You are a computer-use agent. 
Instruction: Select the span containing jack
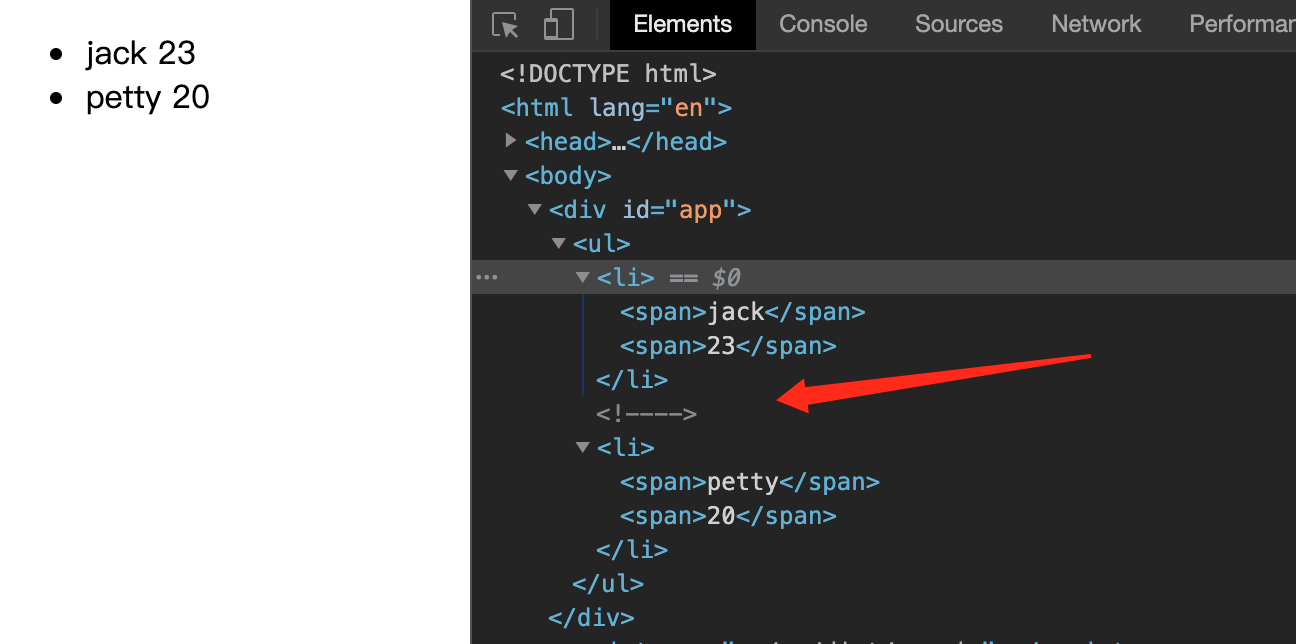click(743, 312)
